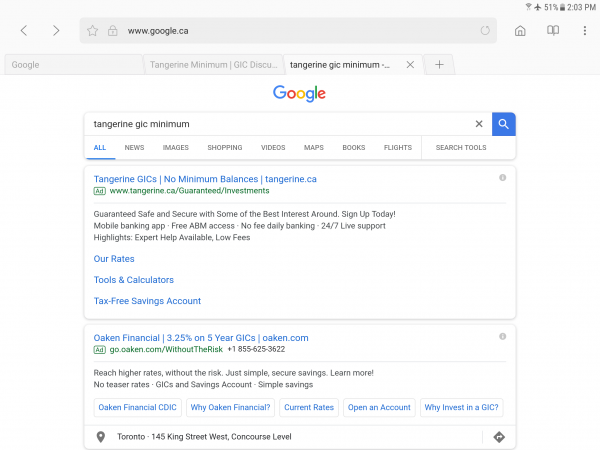This screenshot has height=450, width=600.
Task: Open the Search Tools options
Action: [460, 148]
